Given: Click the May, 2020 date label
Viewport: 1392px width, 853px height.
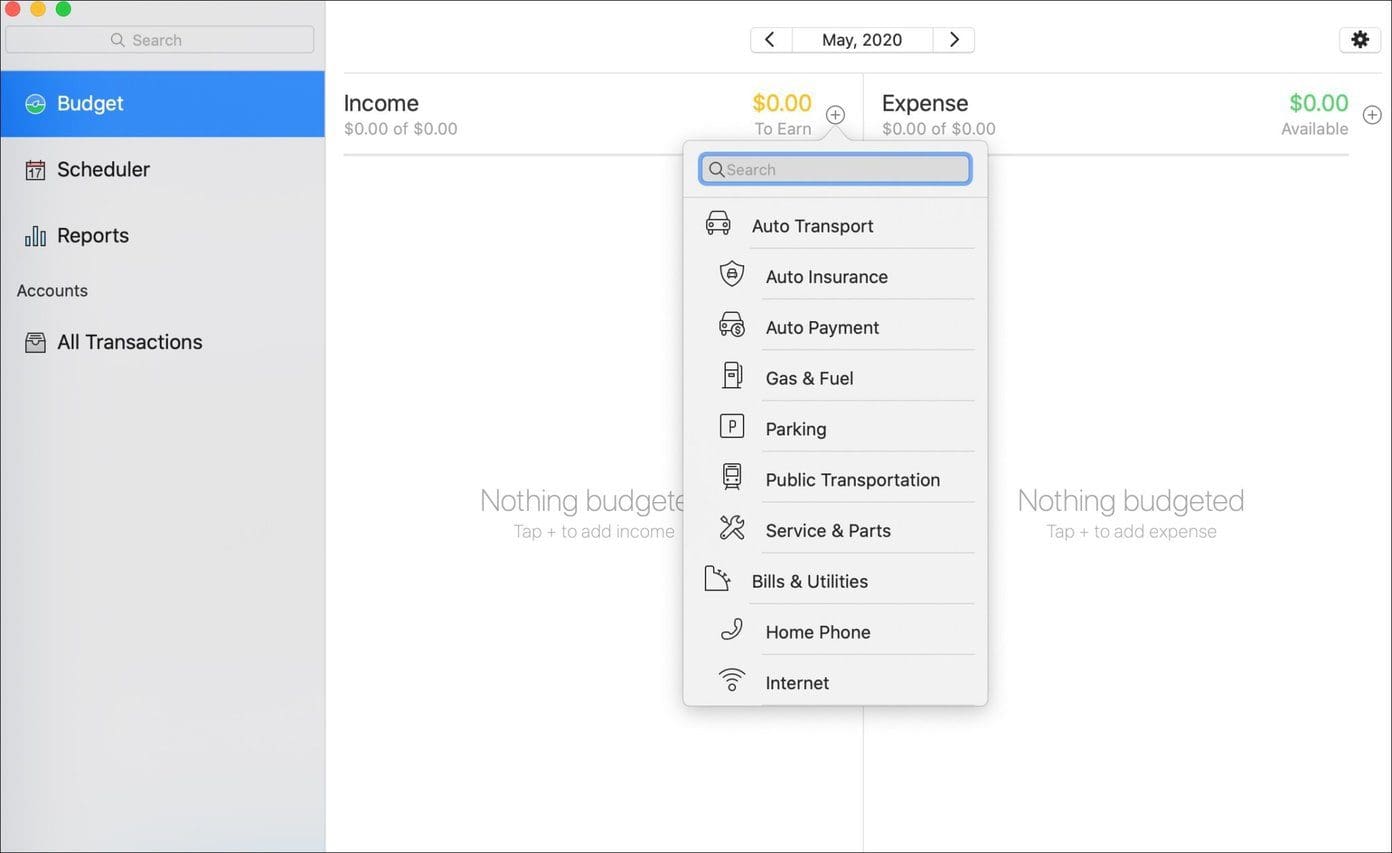Looking at the screenshot, I should click(862, 40).
